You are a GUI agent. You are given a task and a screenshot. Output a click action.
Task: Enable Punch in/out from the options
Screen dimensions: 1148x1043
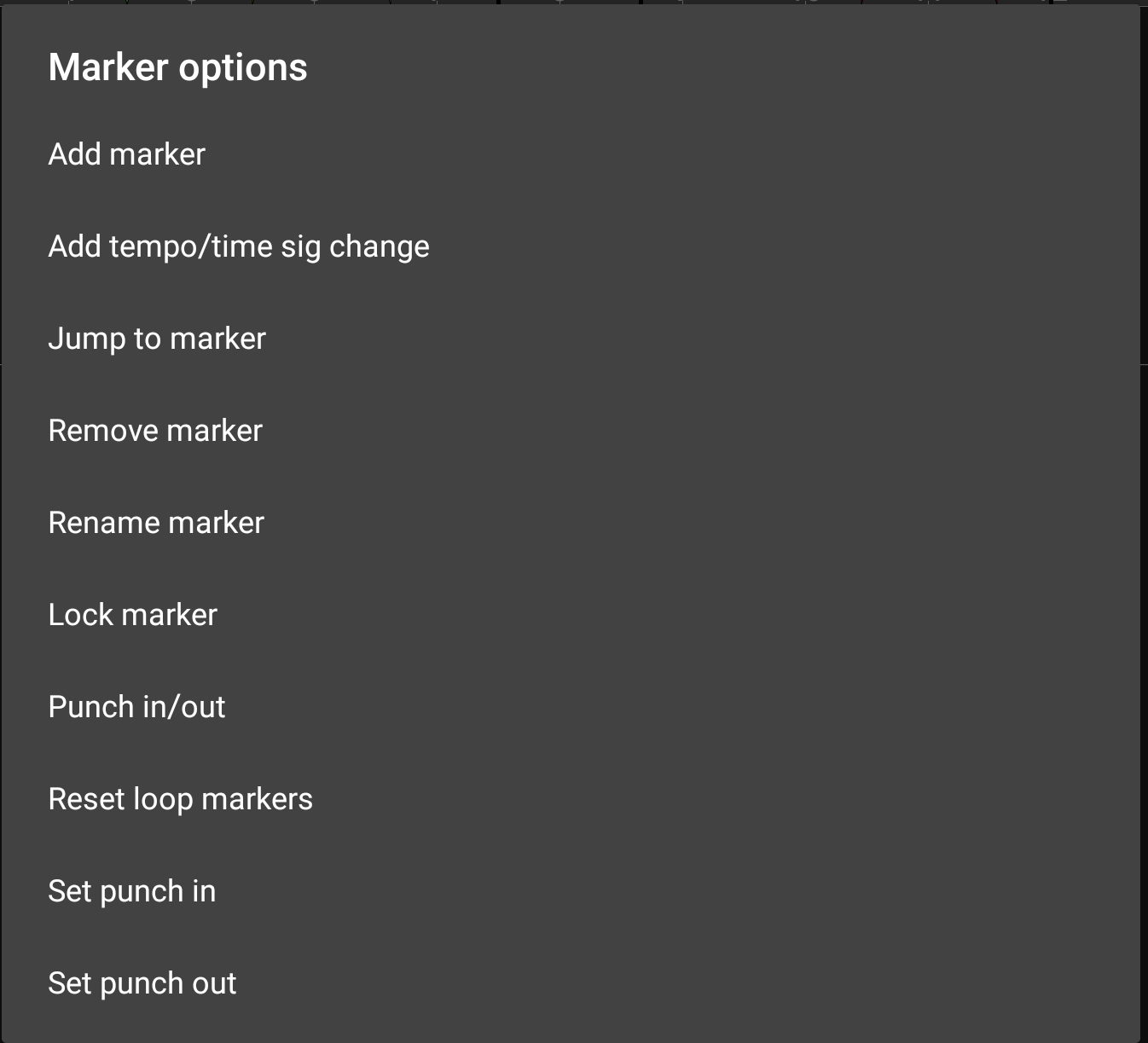click(136, 707)
